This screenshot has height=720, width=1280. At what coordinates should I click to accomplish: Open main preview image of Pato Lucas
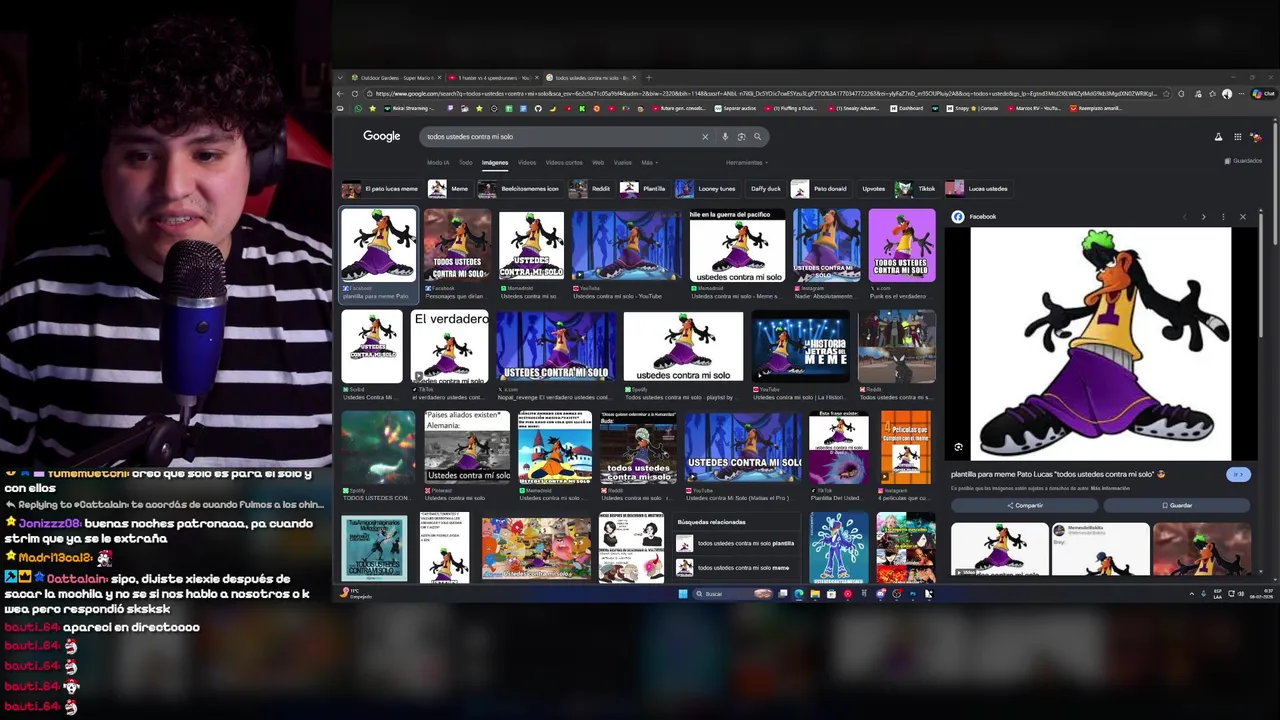1100,345
